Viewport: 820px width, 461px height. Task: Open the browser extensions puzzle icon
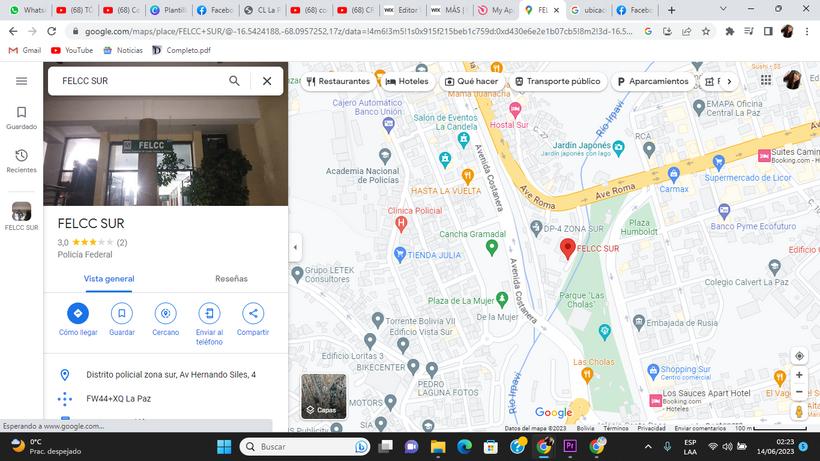tap(729, 31)
